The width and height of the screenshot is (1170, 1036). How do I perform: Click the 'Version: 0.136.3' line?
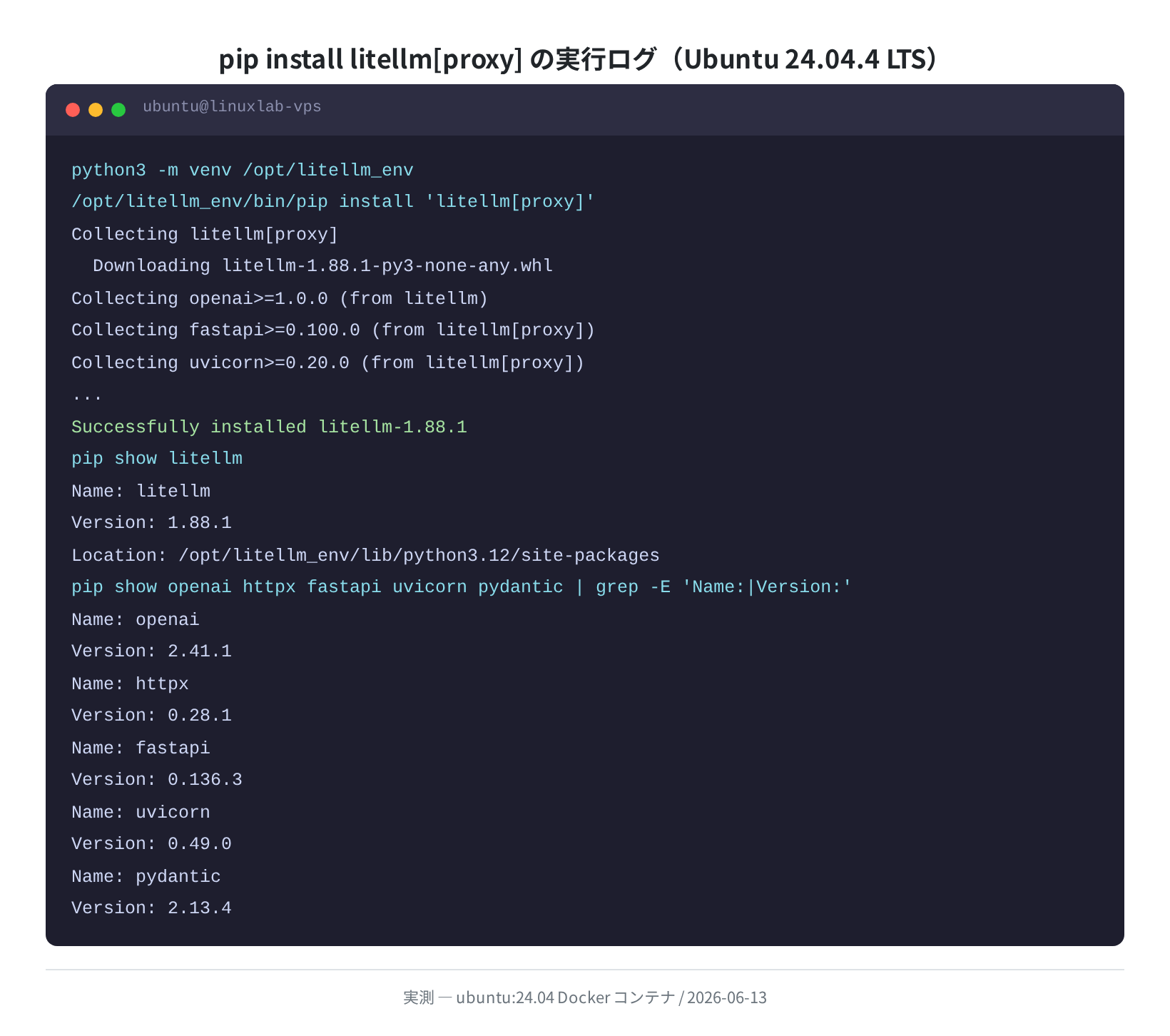point(157,780)
